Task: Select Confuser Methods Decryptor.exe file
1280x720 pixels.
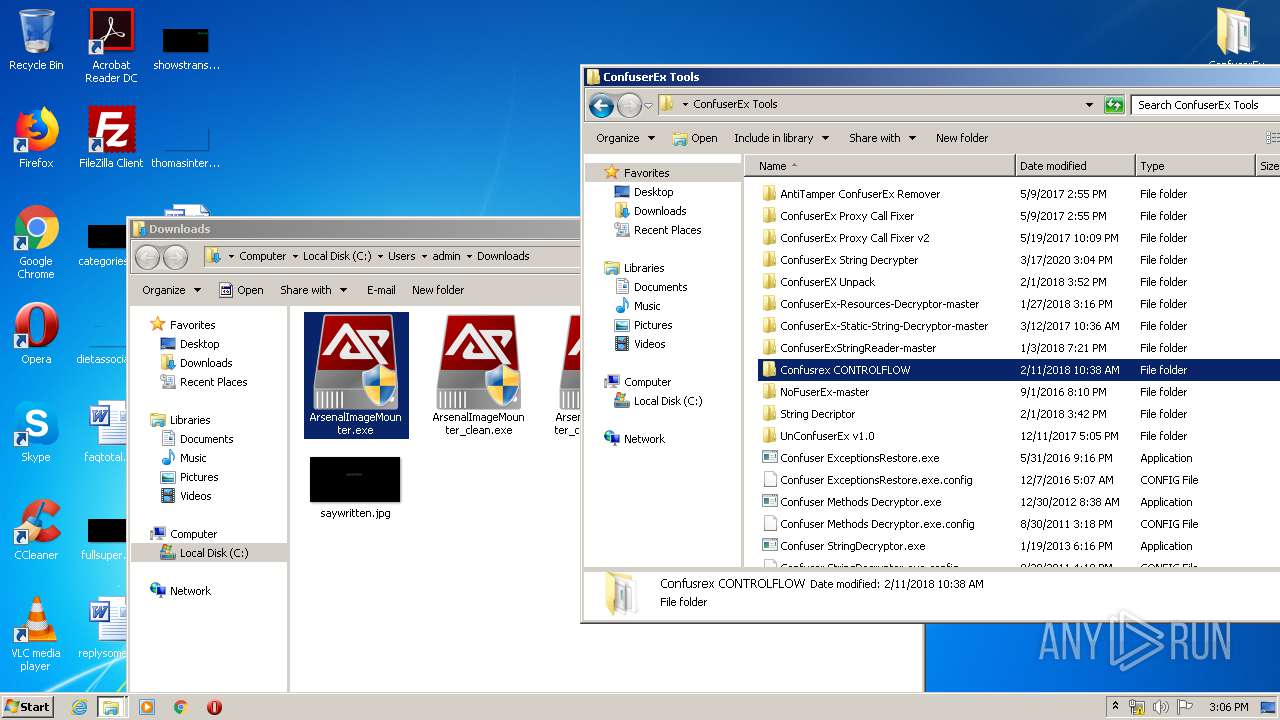Action: click(860, 502)
